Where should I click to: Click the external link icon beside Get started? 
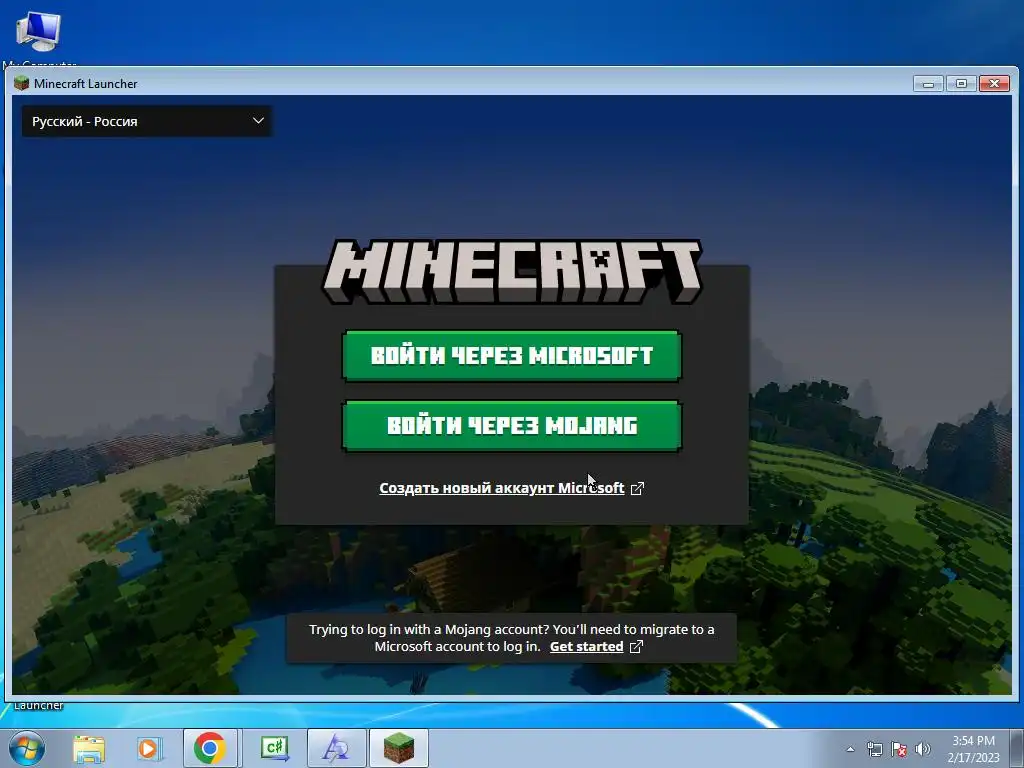636,647
